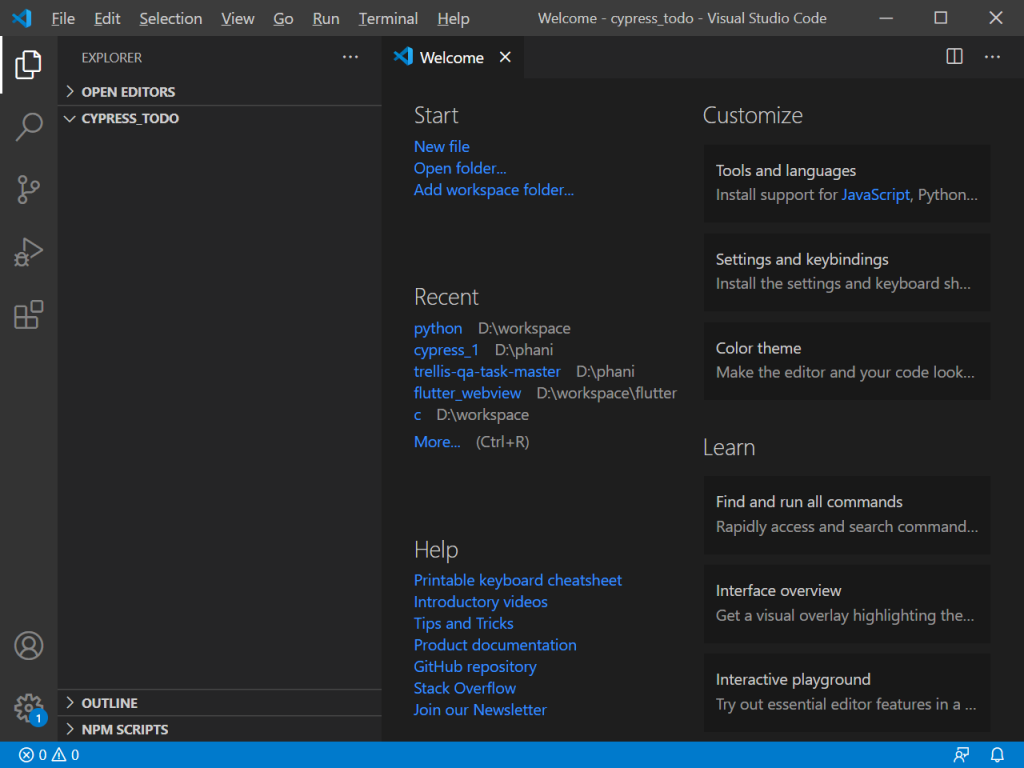The image size is (1024, 768).
Task: Open the Run and Debug view
Action: (28, 252)
